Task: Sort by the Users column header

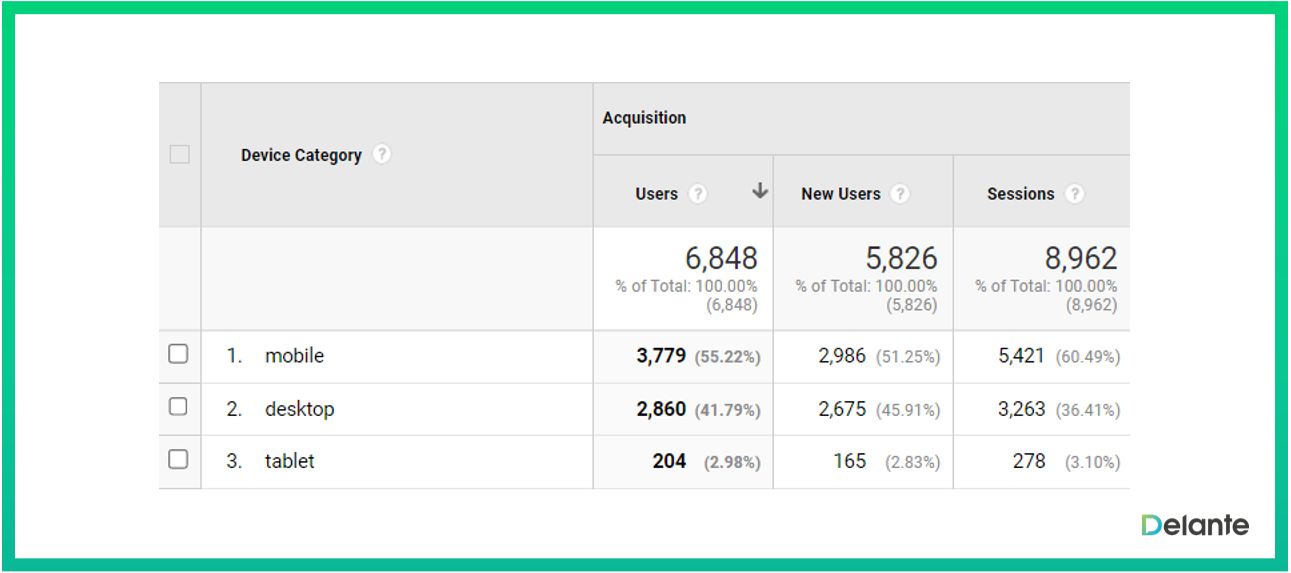Action: point(656,194)
